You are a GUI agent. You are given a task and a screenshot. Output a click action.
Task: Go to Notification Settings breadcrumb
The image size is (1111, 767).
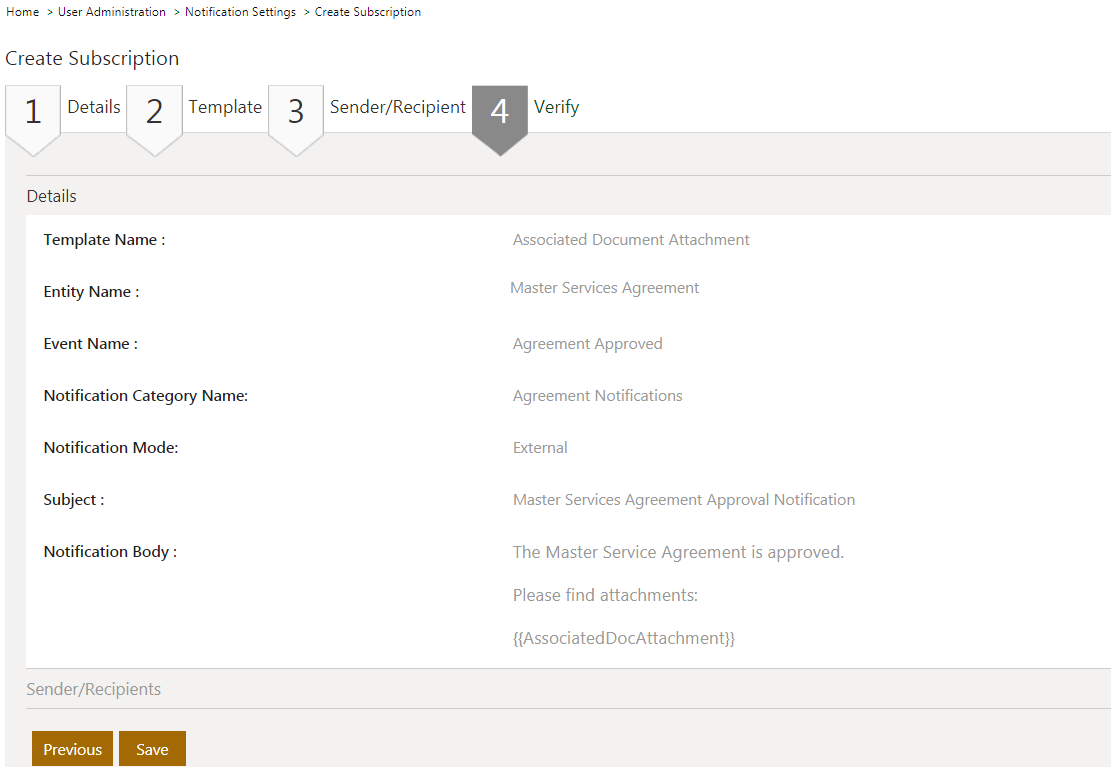point(240,12)
